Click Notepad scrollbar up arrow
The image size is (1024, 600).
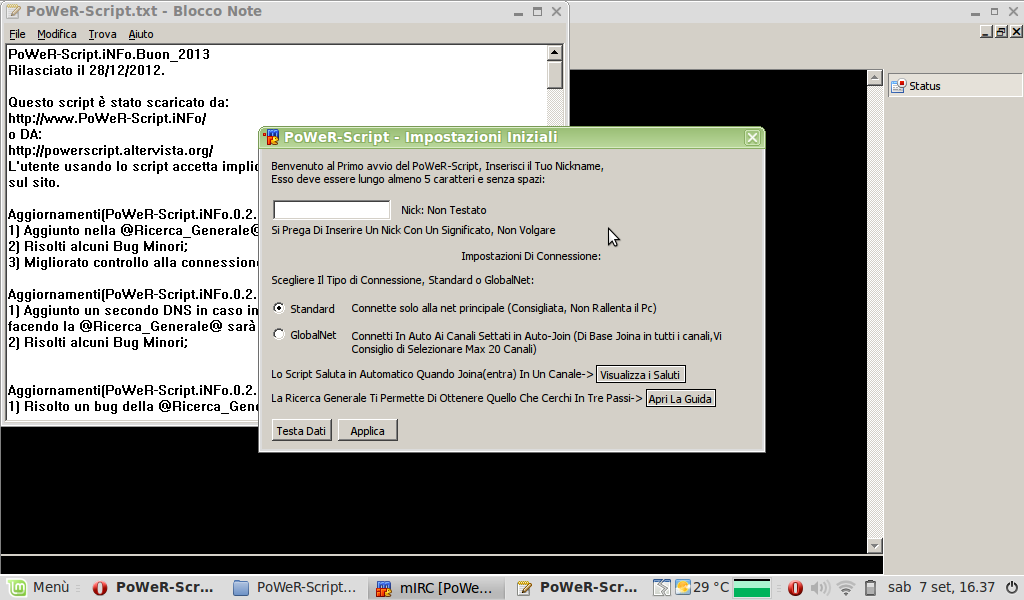(x=554, y=52)
